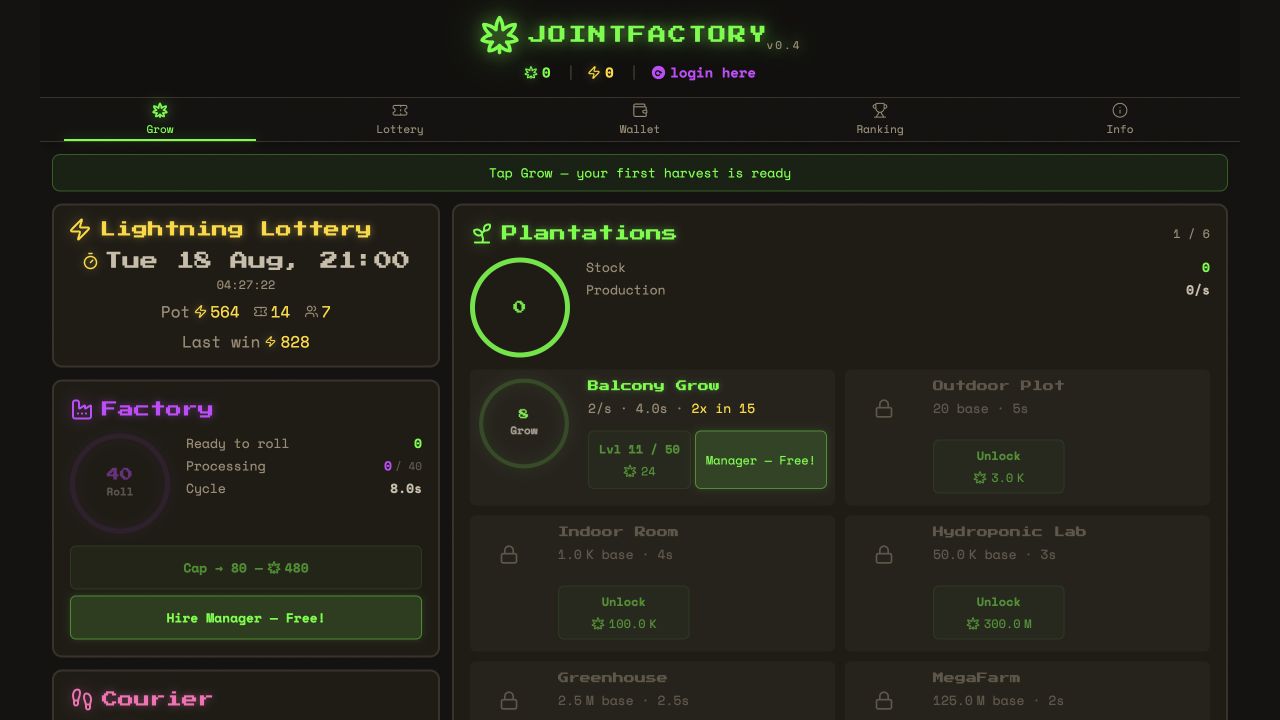
Task: Go to the Ranking tab
Action: point(880,118)
